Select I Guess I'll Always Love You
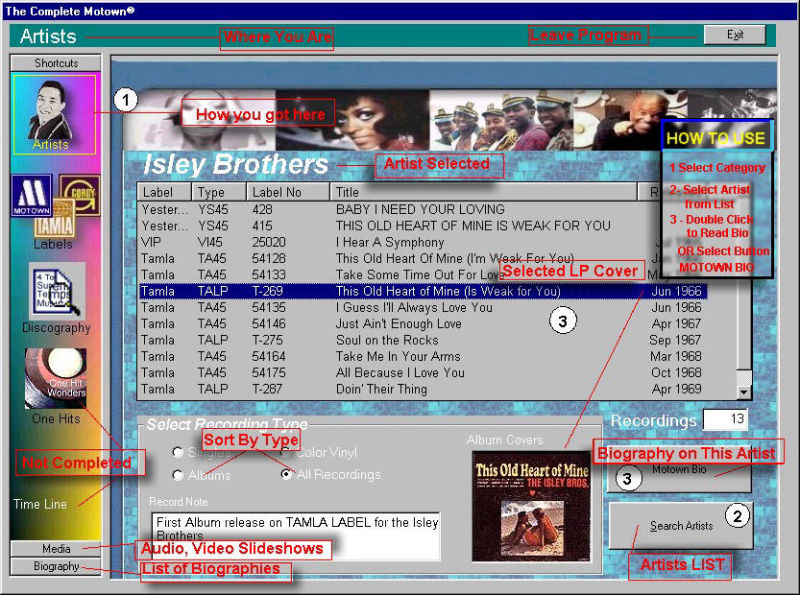 coord(423,308)
